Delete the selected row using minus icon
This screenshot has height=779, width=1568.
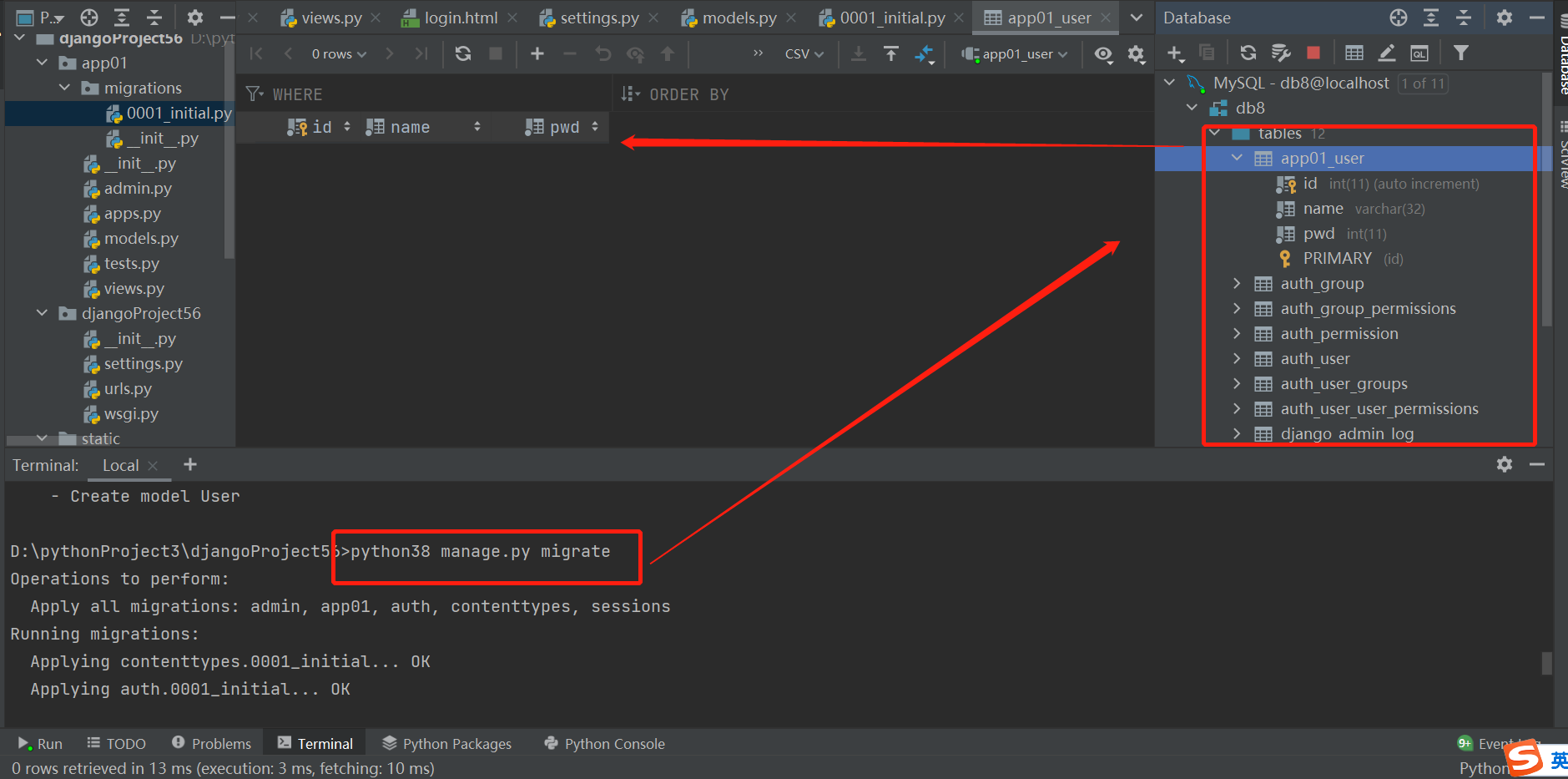570,54
